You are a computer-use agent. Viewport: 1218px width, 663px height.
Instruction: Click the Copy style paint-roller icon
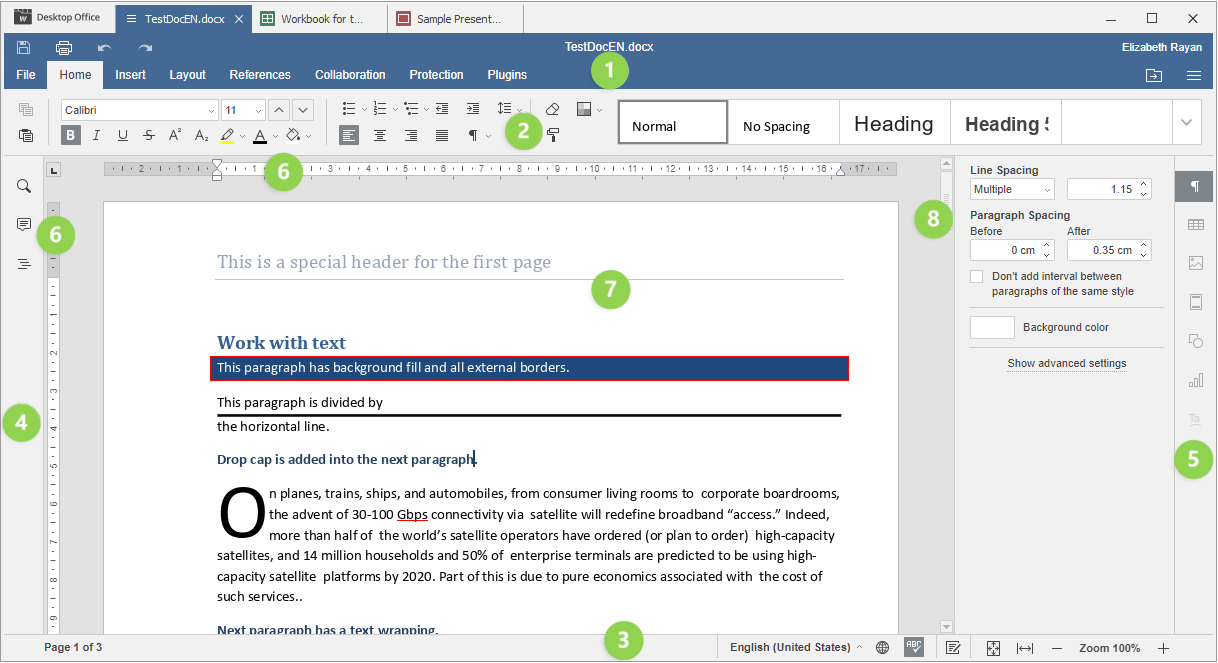click(x=553, y=135)
